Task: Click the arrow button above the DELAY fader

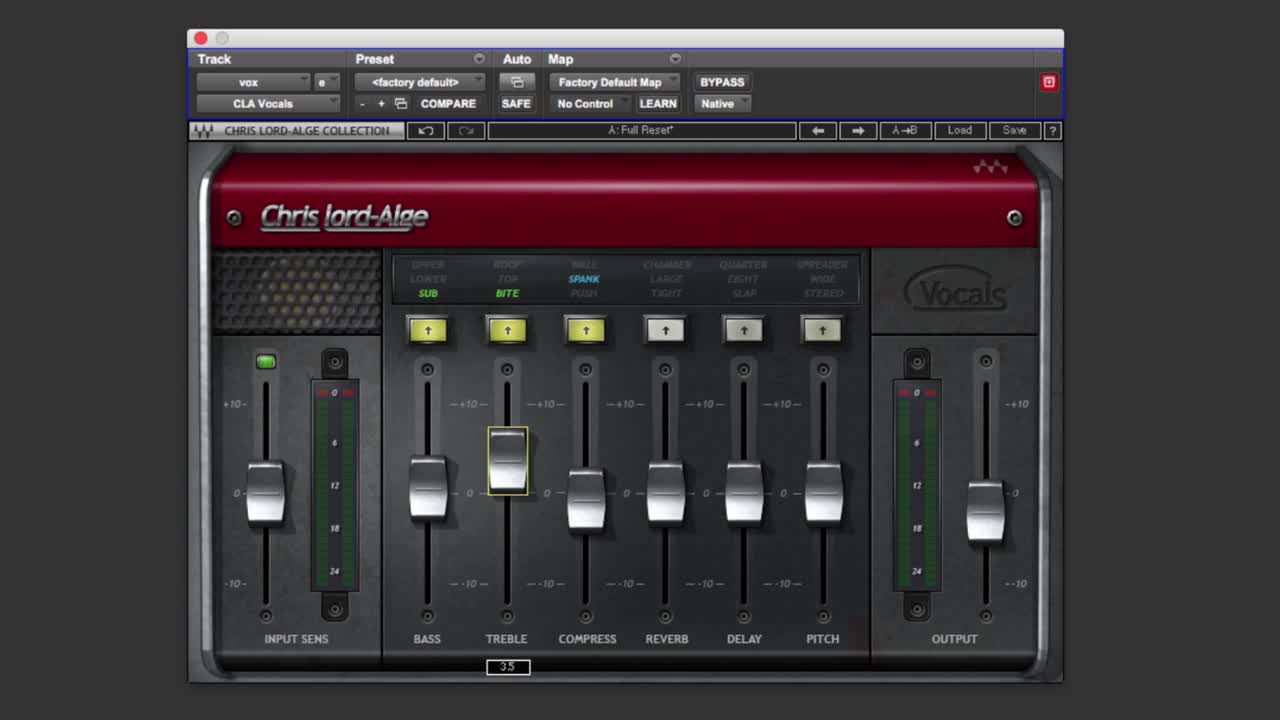Action: point(743,329)
